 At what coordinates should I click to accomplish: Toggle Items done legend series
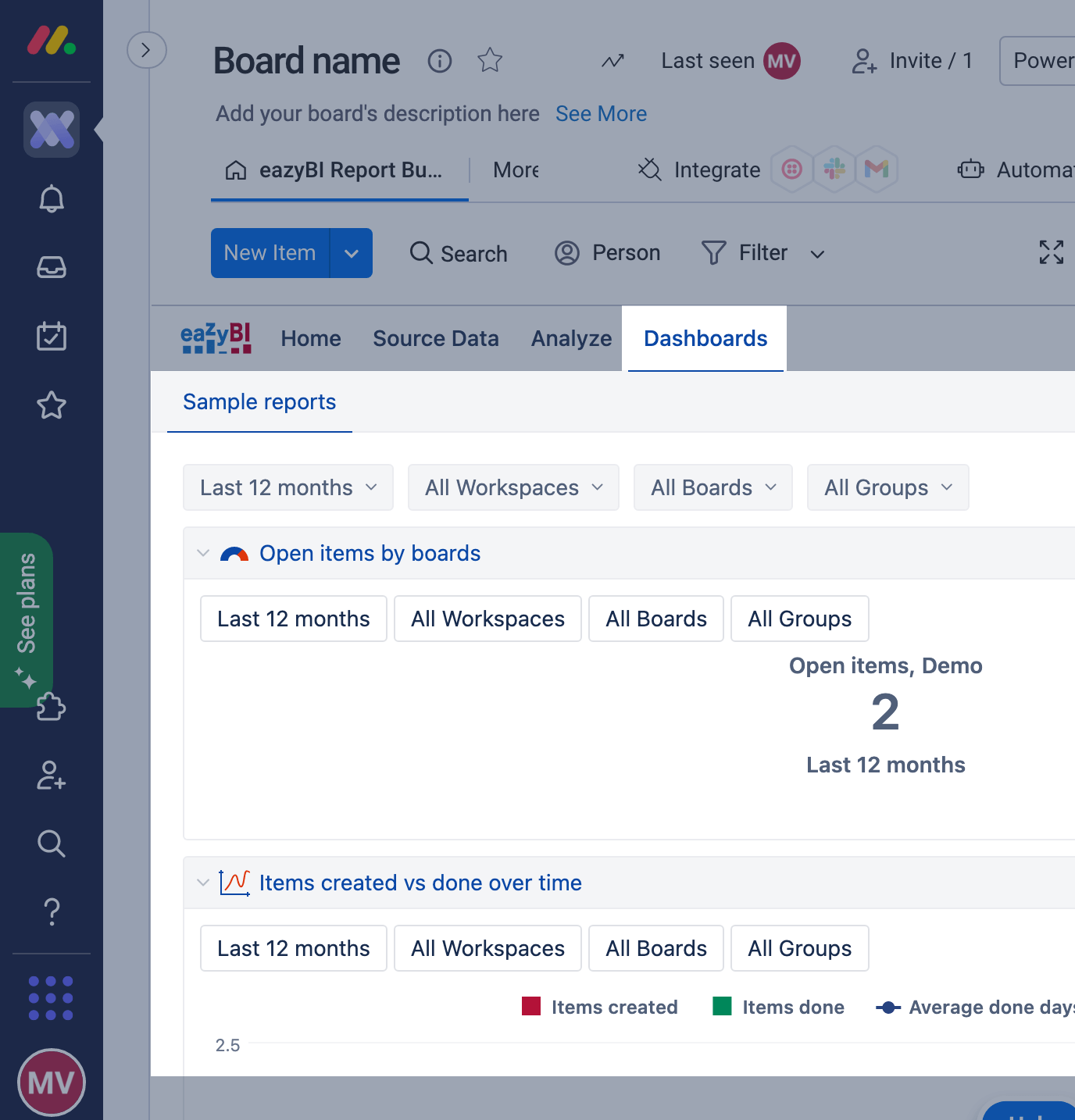pyautogui.click(x=779, y=1007)
